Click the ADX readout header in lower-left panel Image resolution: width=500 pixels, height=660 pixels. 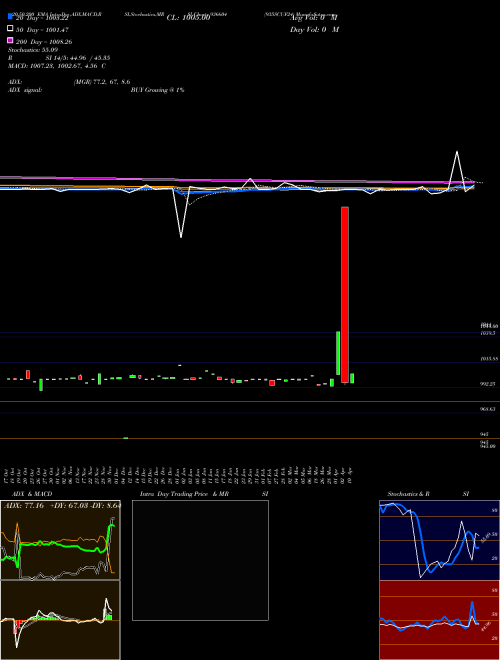coord(62,505)
